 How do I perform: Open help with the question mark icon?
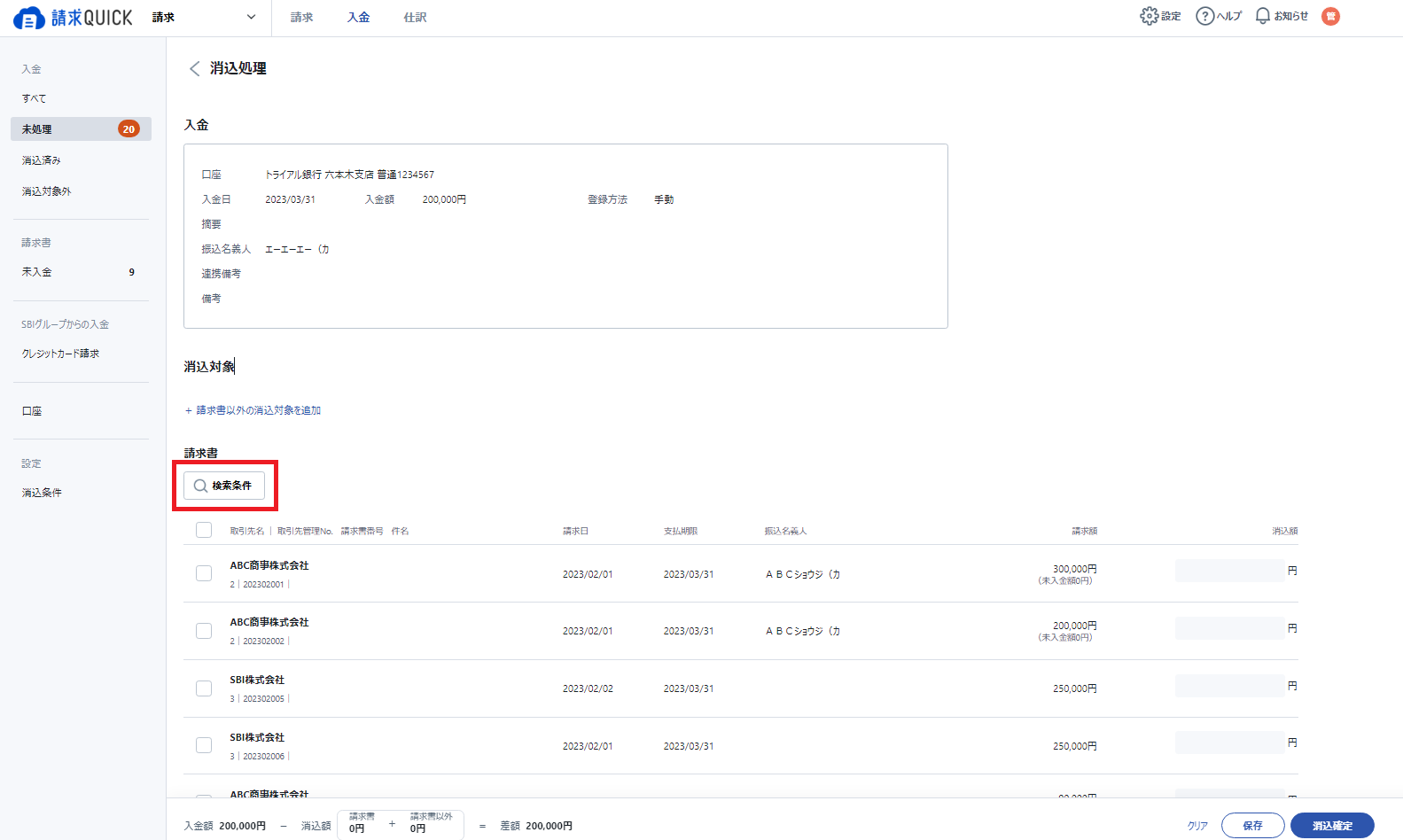click(1204, 16)
